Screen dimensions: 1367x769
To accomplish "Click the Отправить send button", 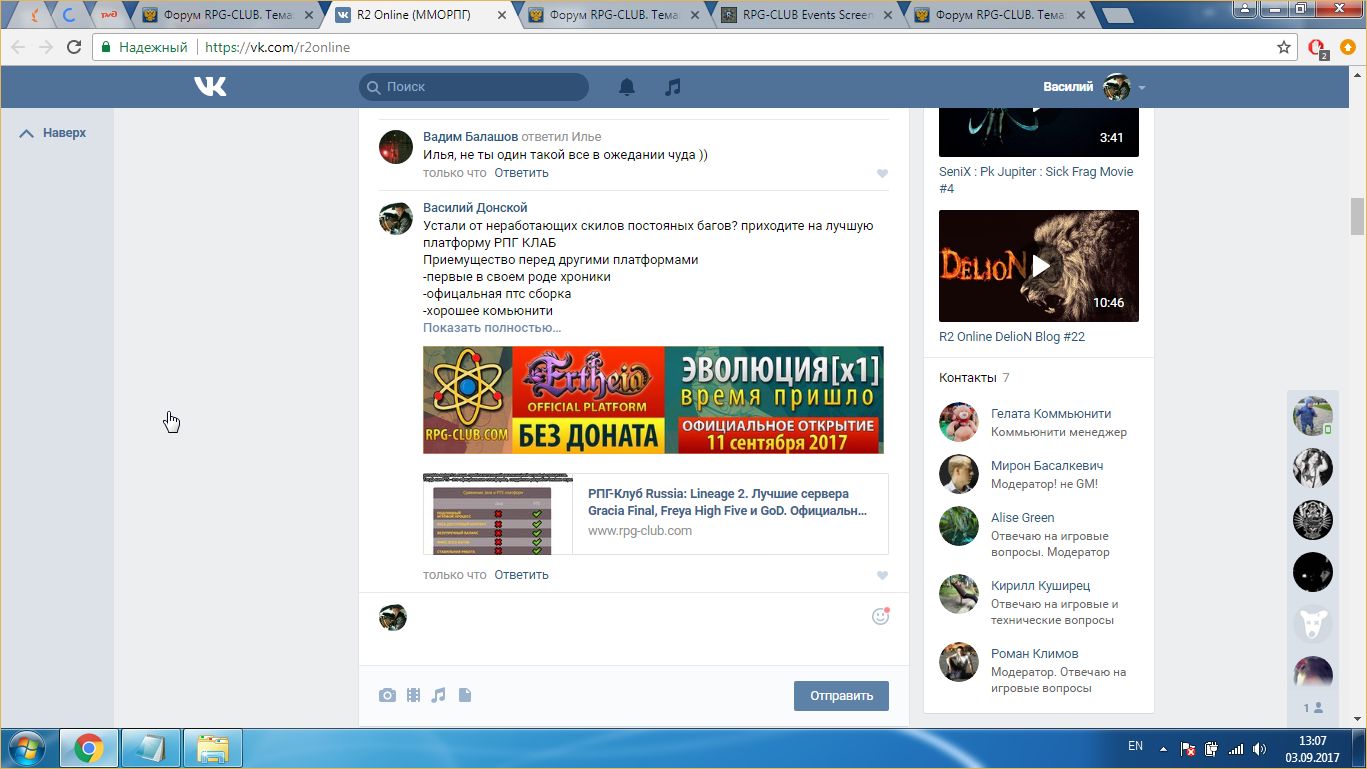I will point(841,696).
